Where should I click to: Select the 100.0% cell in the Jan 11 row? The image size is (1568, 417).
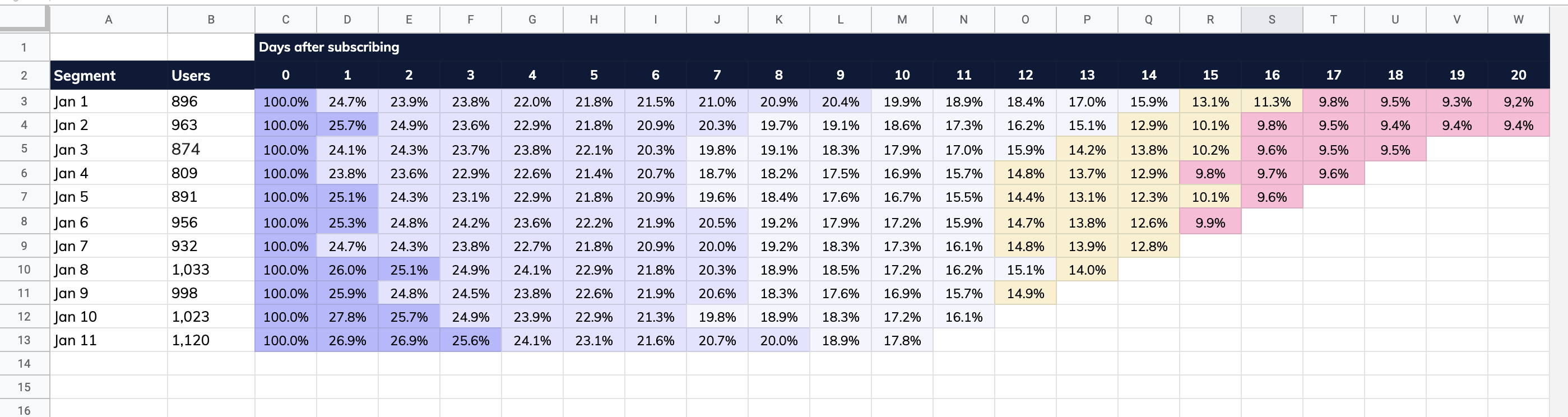(x=285, y=340)
